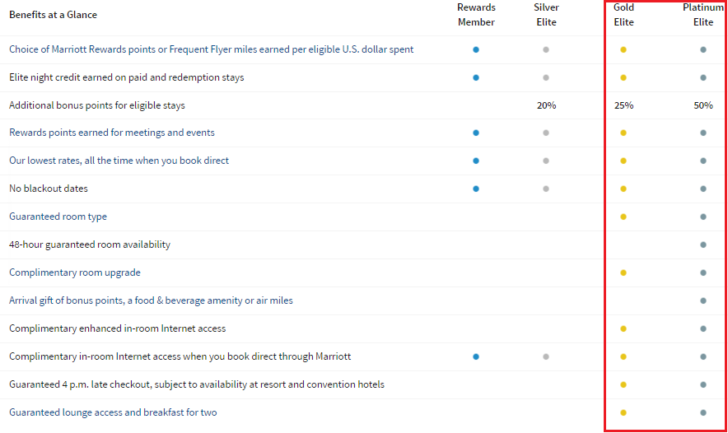Open the Complimentary room upgrade link
This screenshot has height=433, width=728.
(75, 272)
